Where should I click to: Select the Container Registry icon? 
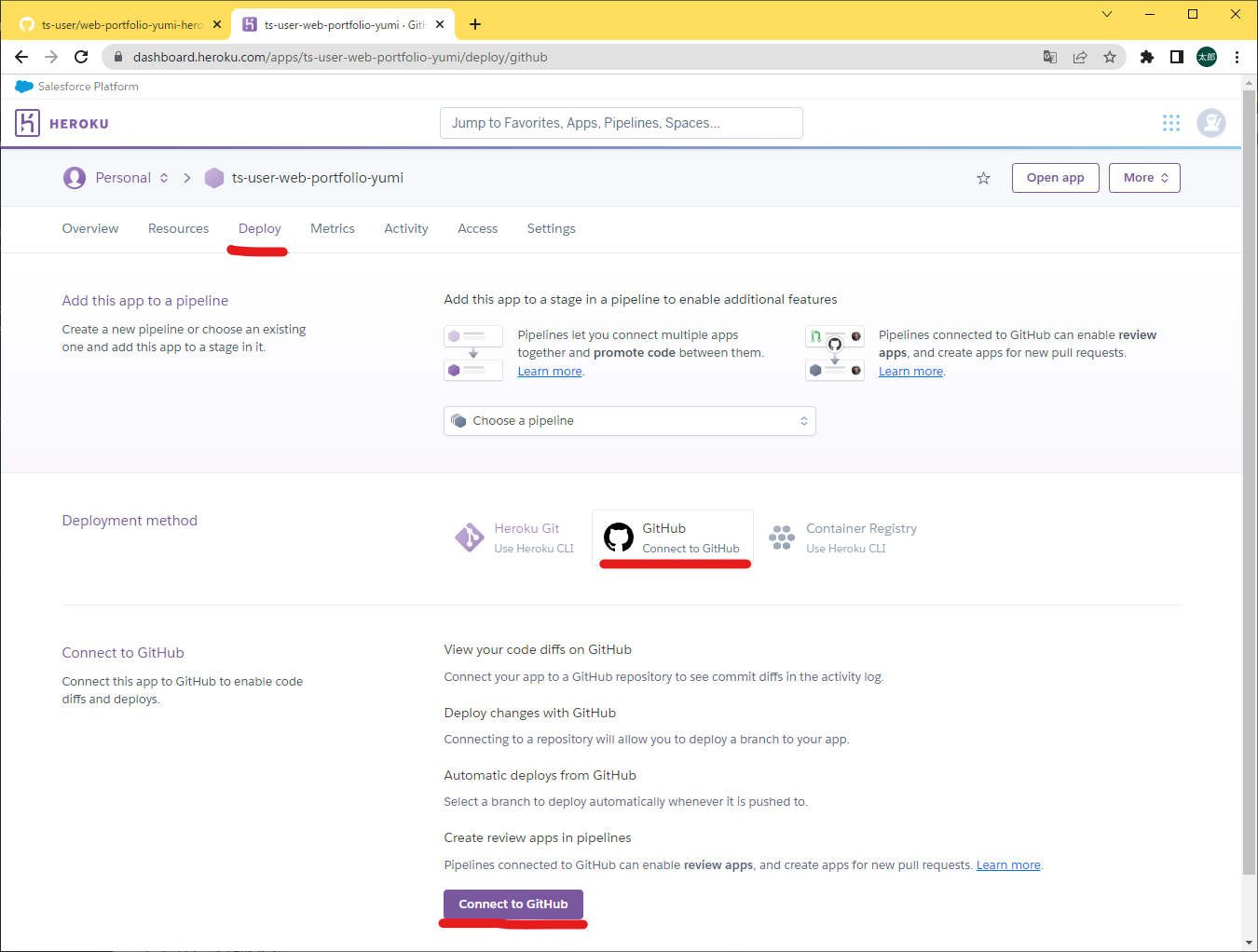tap(782, 537)
